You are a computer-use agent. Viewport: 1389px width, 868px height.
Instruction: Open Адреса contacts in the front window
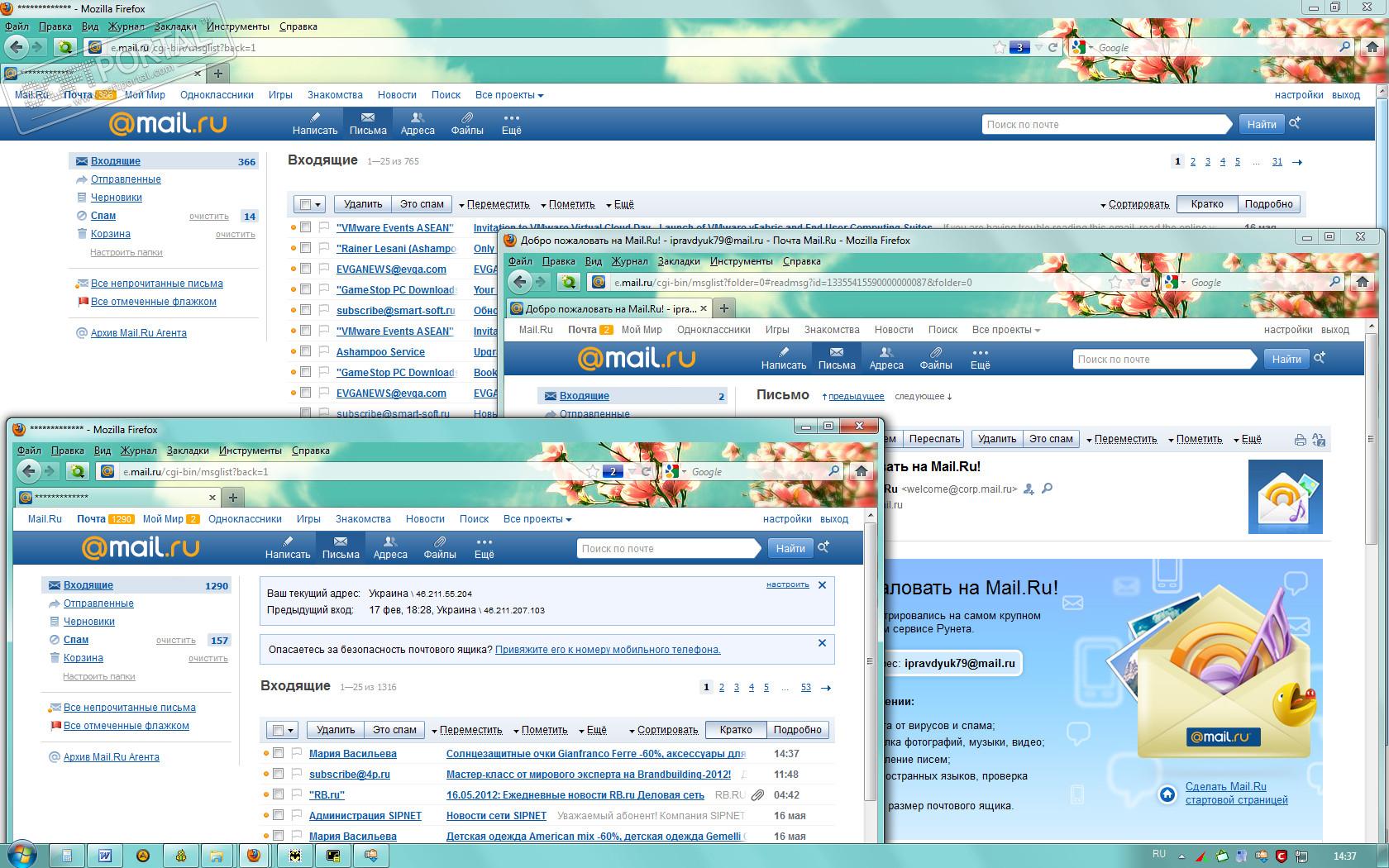(x=390, y=547)
